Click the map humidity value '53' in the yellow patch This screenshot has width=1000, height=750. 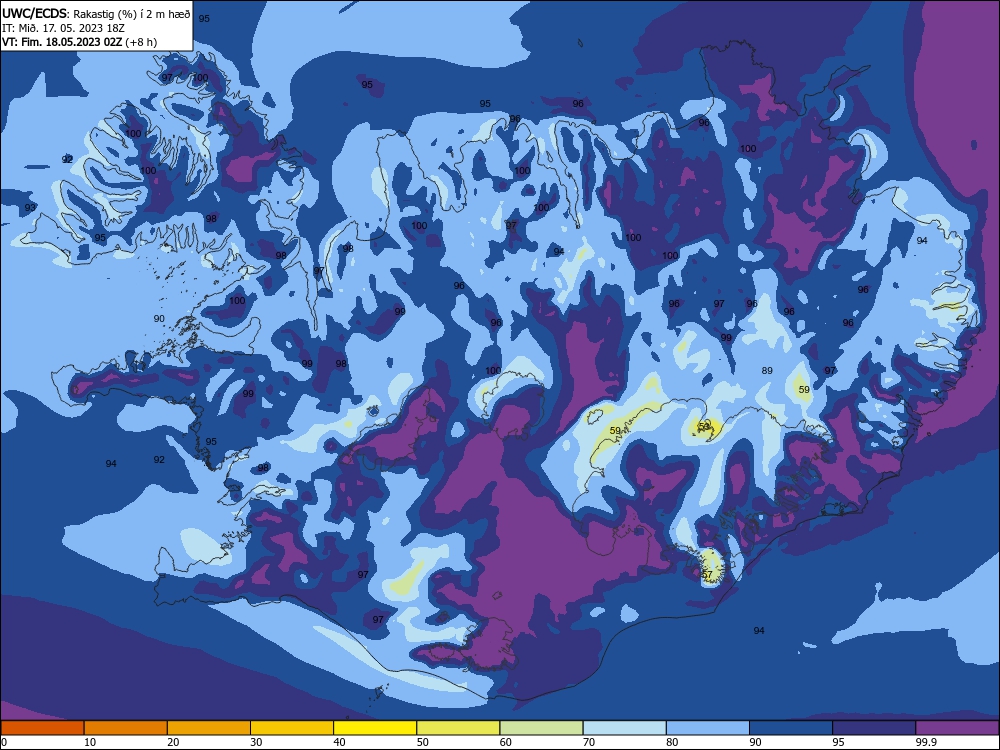(x=704, y=425)
